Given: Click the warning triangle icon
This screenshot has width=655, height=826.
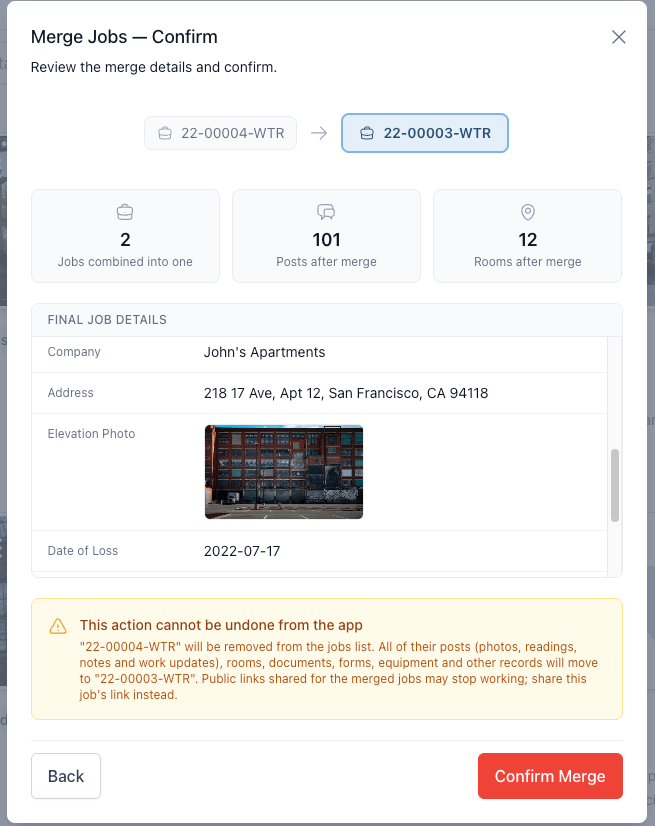Looking at the screenshot, I should 58,626.
